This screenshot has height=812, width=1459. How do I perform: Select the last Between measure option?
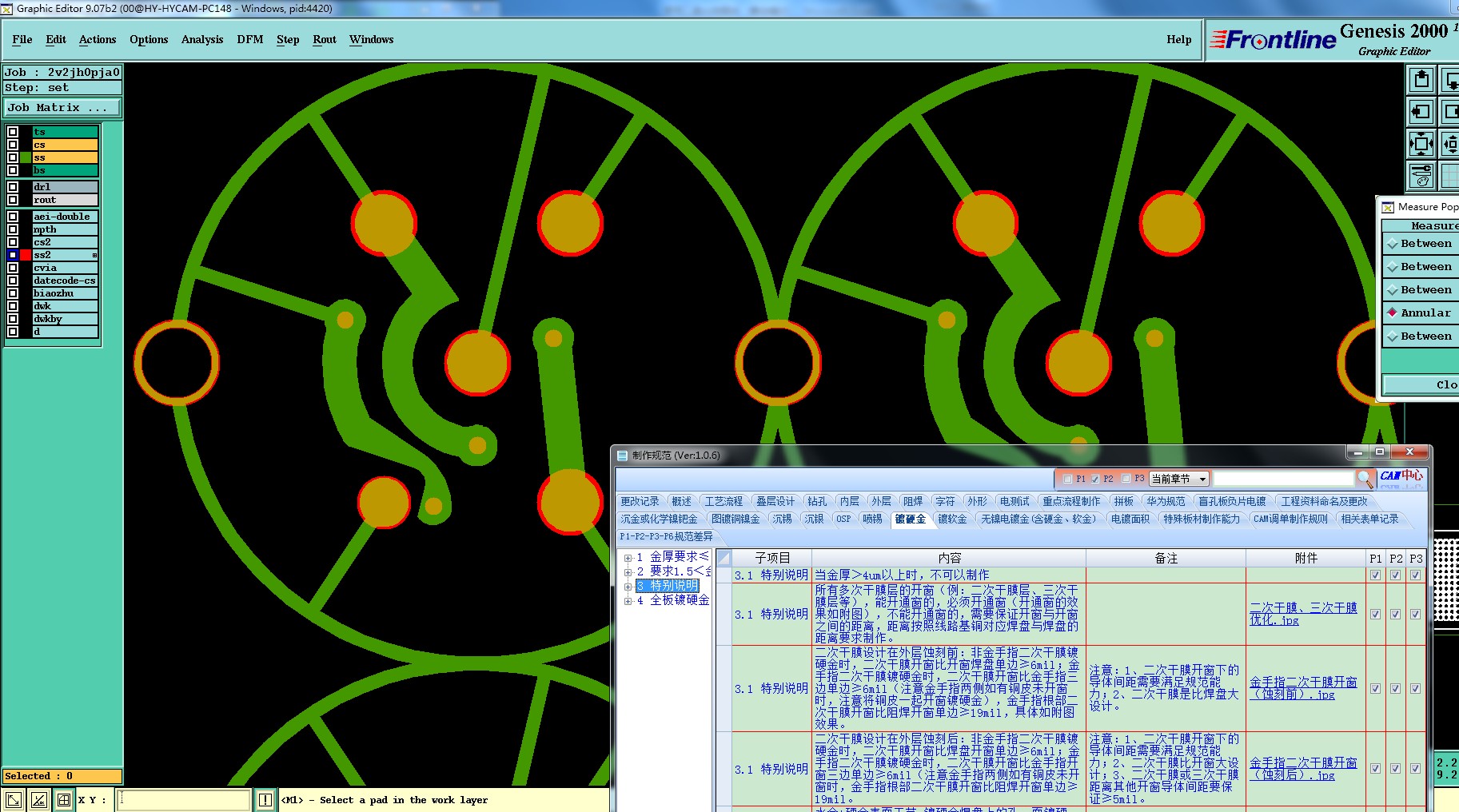(x=1393, y=336)
